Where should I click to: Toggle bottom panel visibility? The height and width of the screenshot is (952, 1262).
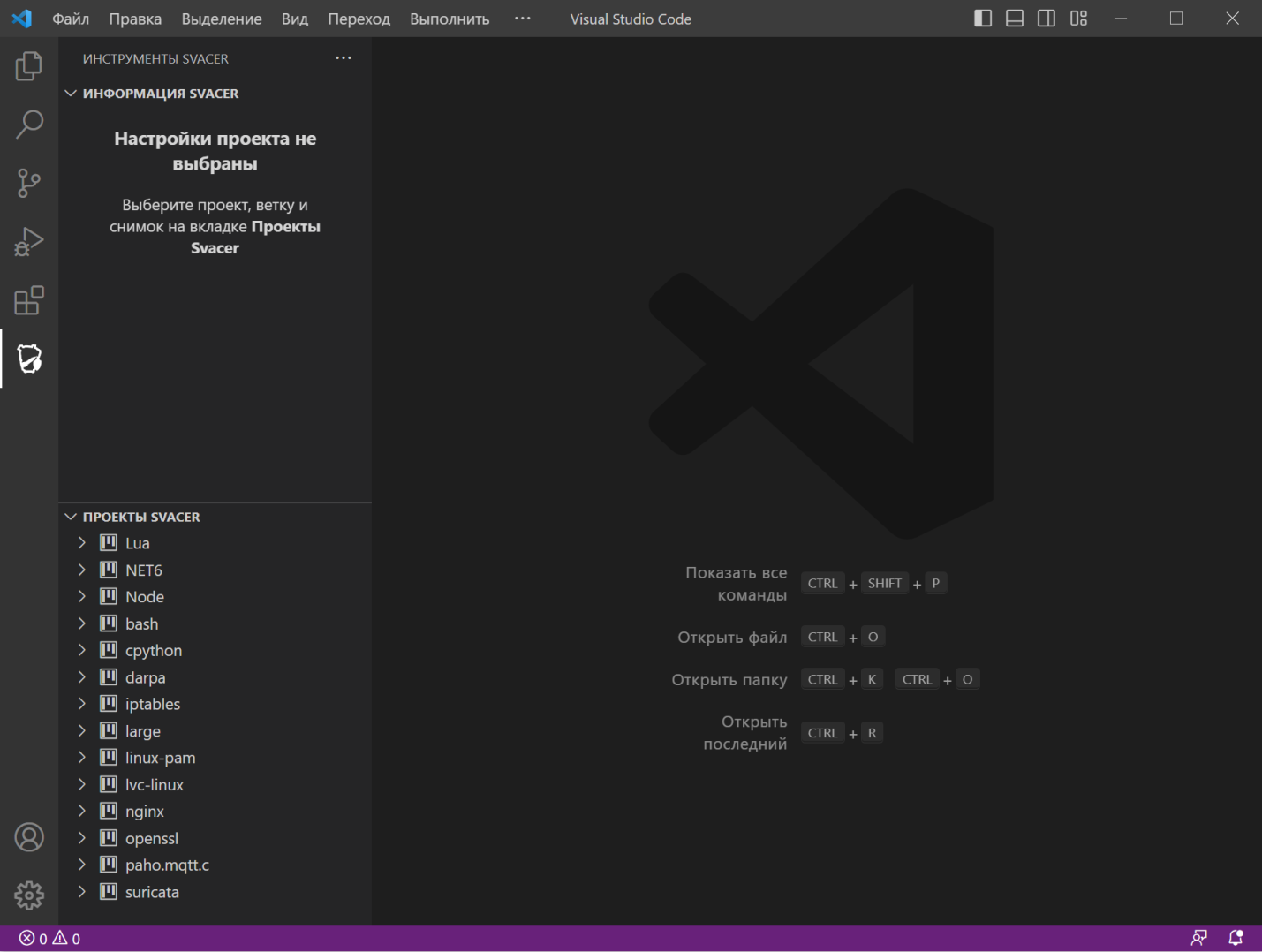click(1015, 19)
